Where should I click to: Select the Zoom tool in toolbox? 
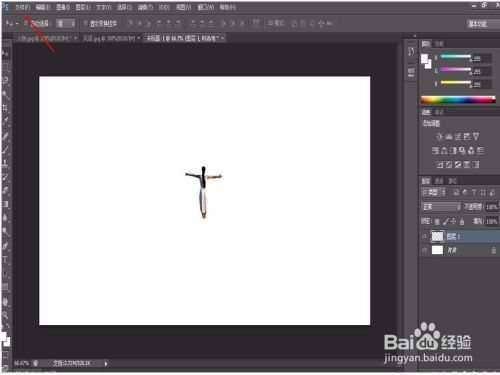[6, 315]
